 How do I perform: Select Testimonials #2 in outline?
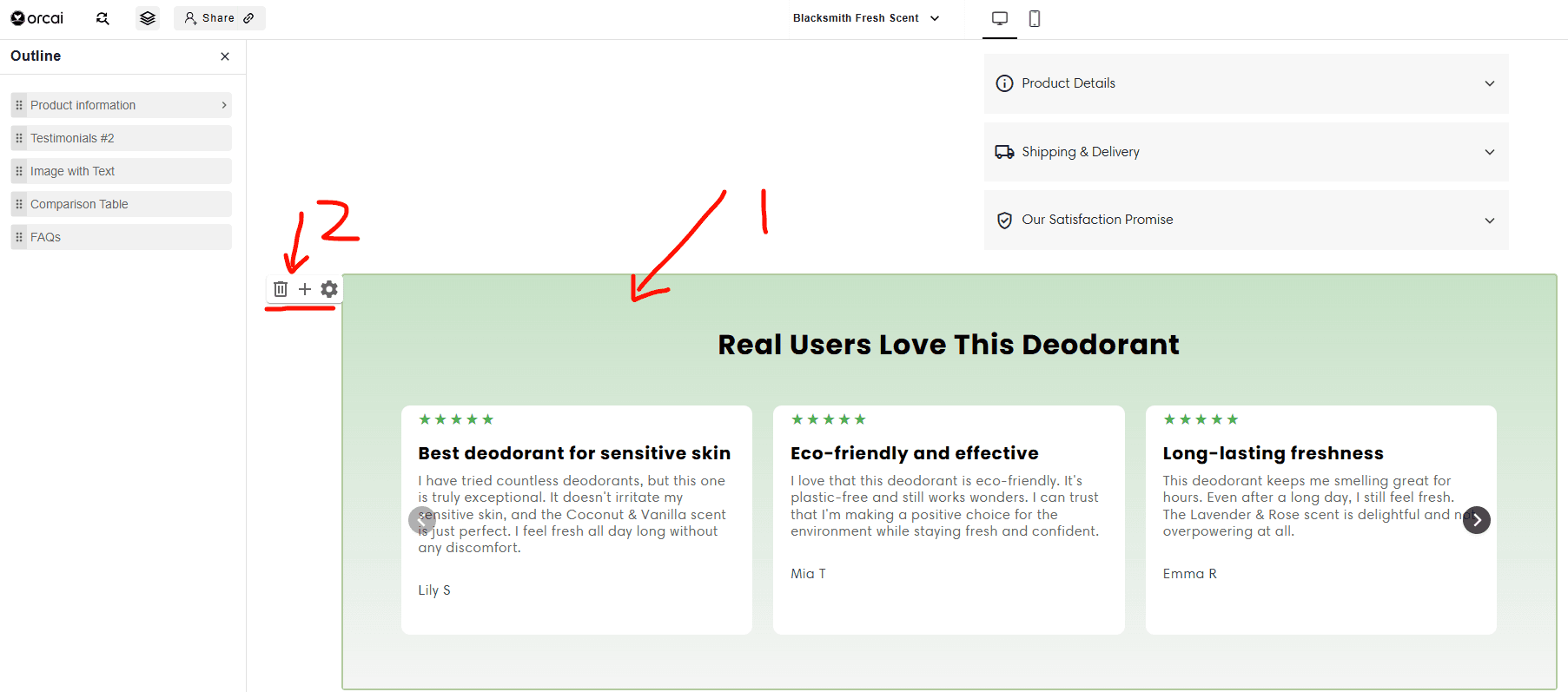(122, 138)
